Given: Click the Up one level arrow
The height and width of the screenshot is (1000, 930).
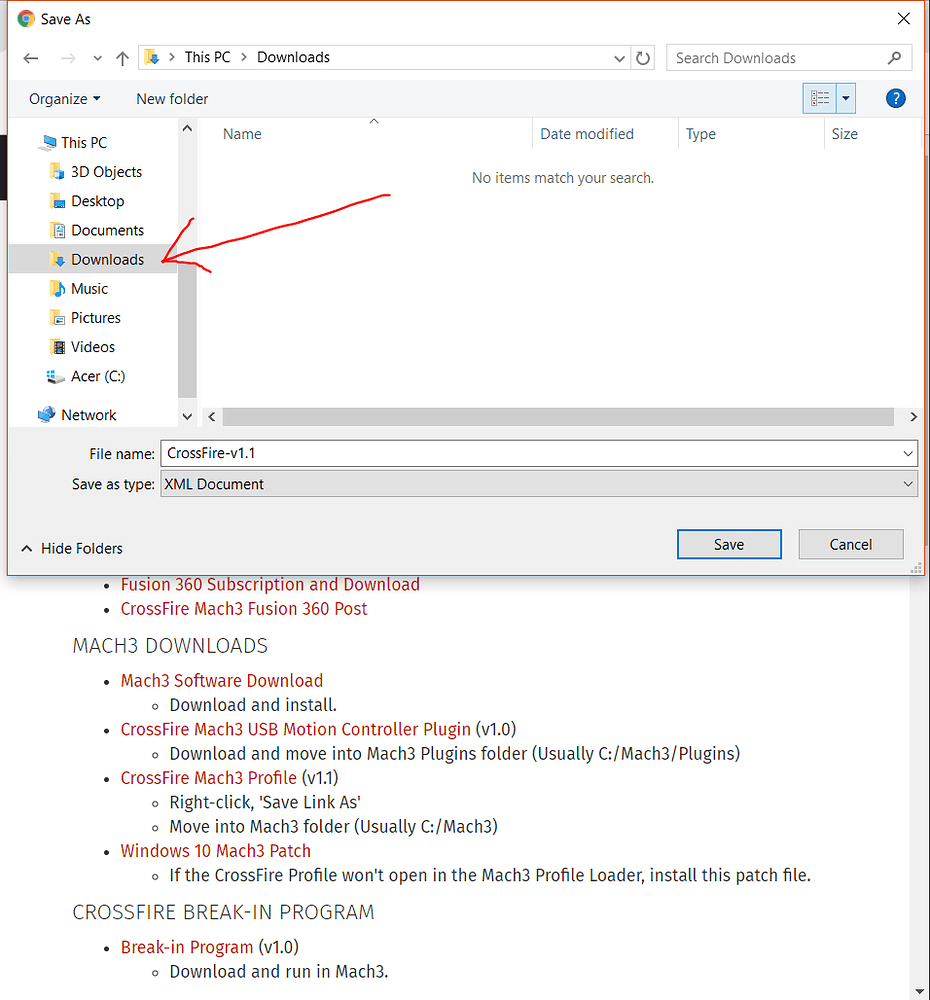Looking at the screenshot, I should 122,58.
